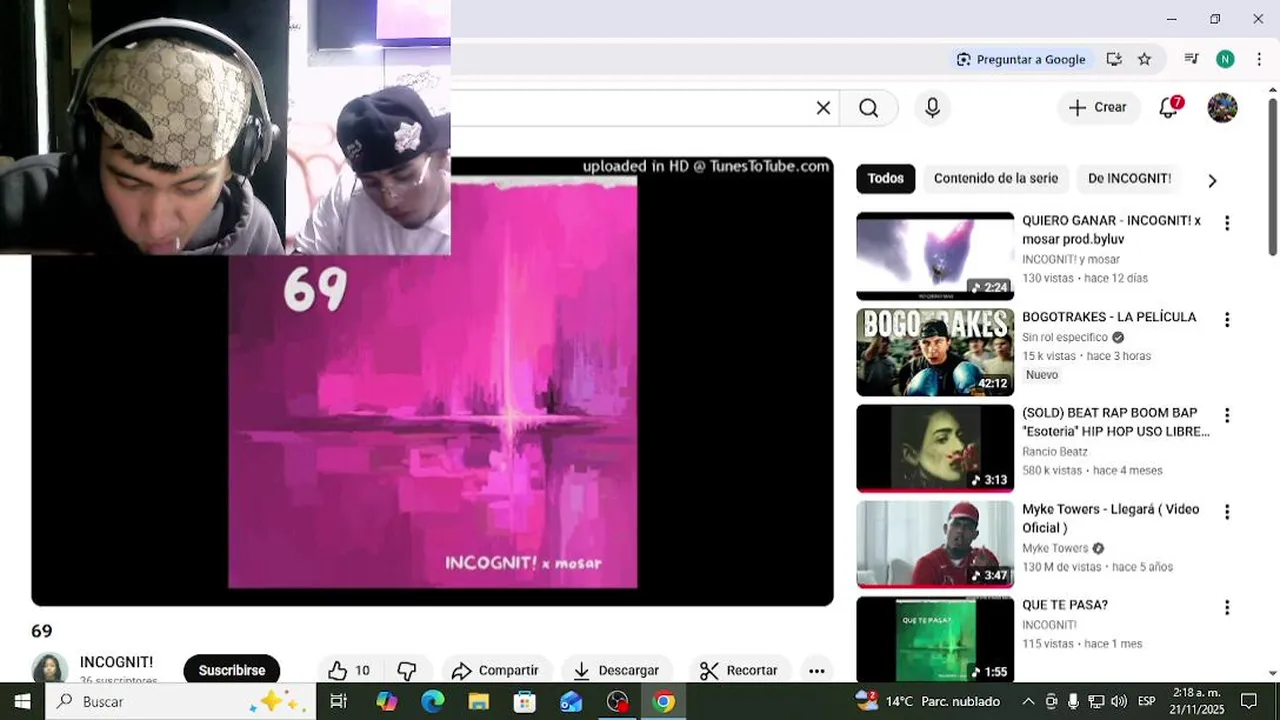Open options menu for BOGOTRAKES video
1280x720 pixels.
[x=1227, y=319]
